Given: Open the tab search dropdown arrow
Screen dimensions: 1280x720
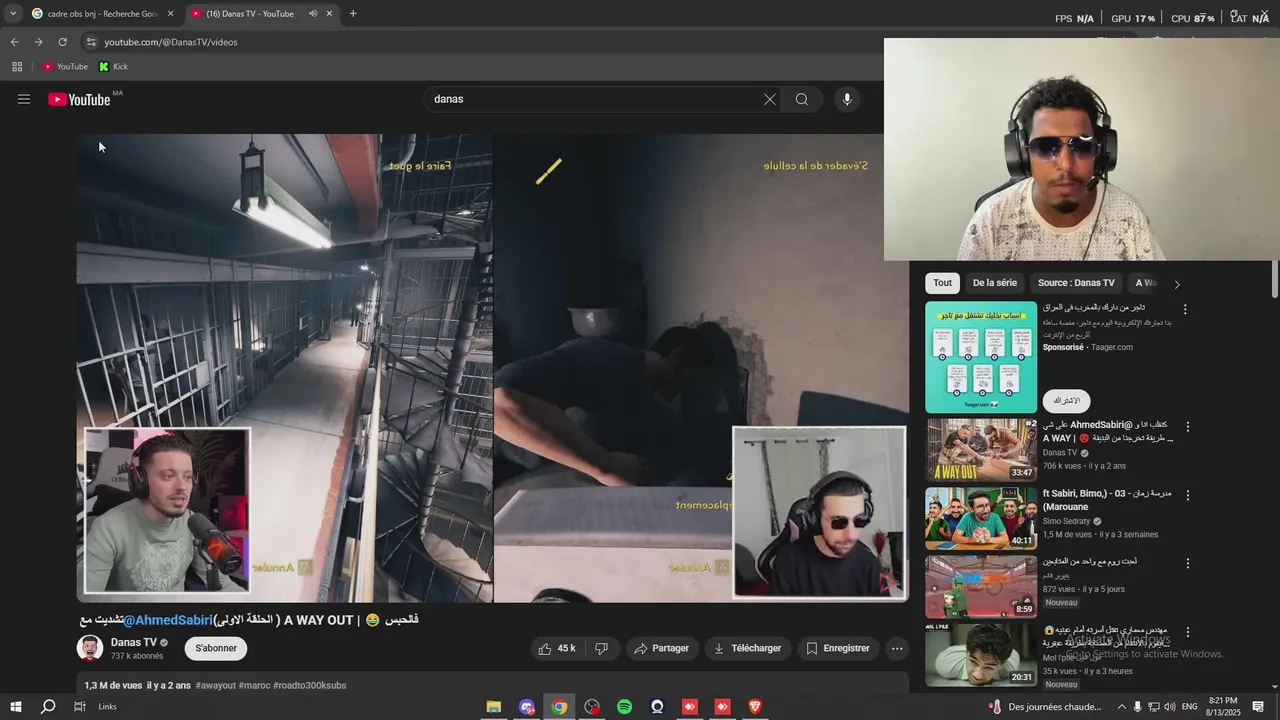Looking at the screenshot, I should pyautogui.click(x=12, y=14).
